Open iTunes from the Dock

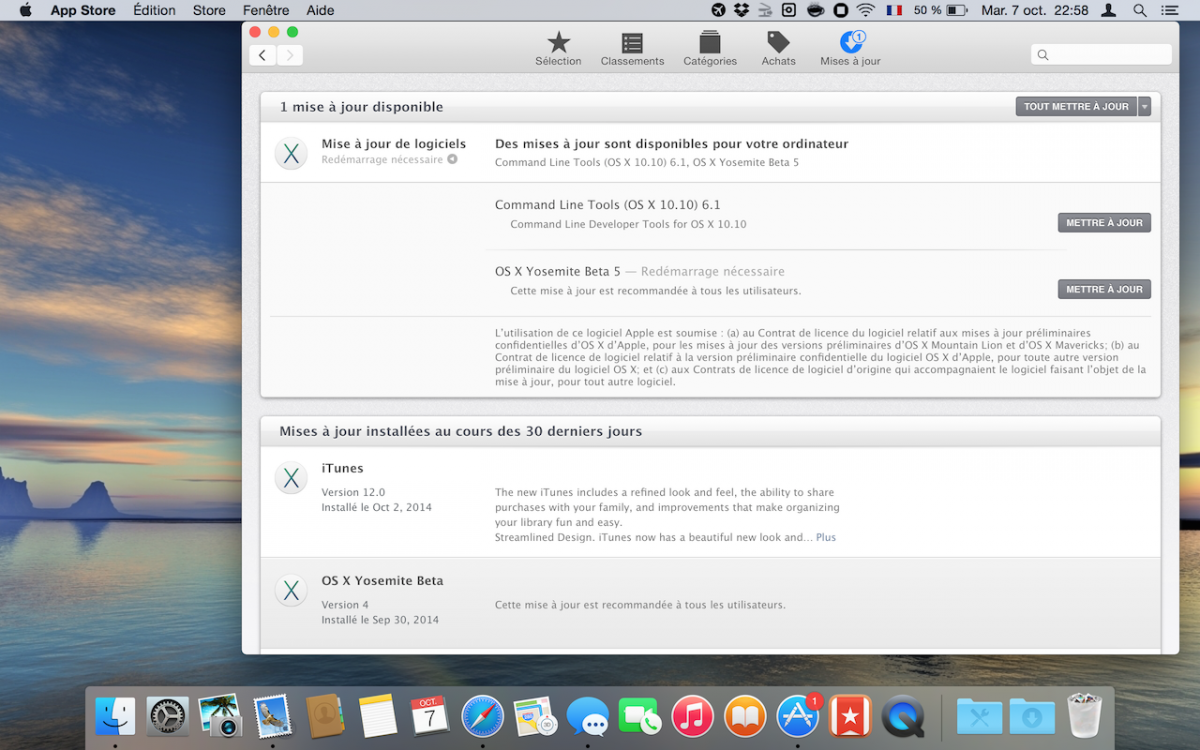point(692,716)
